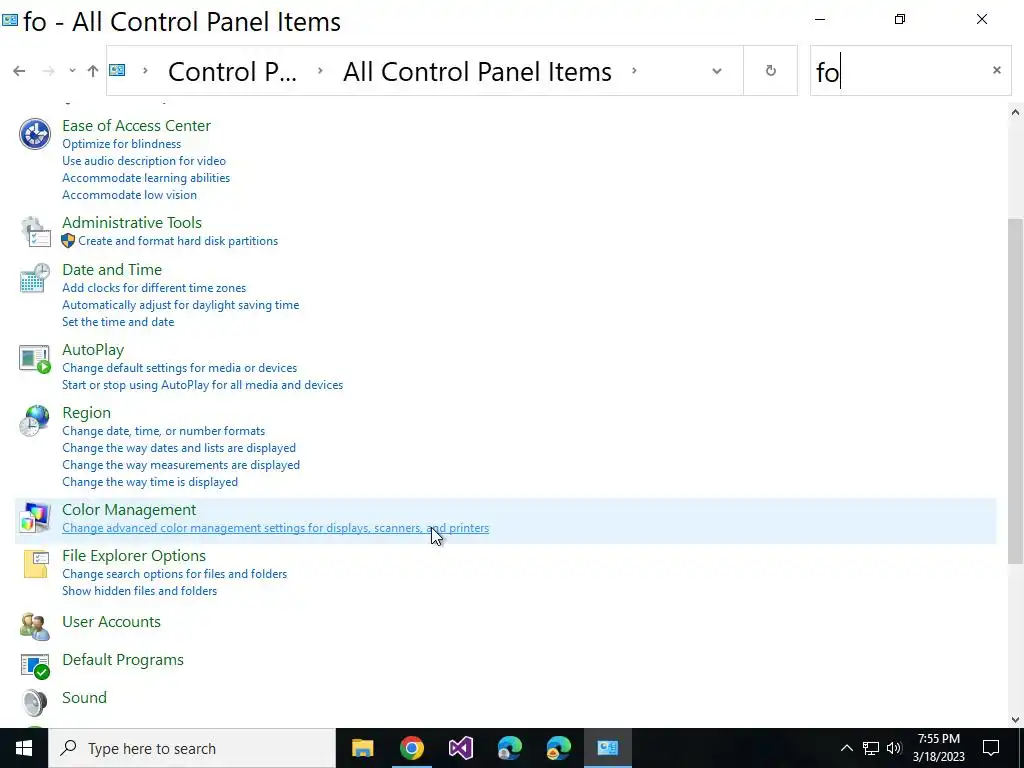This screenshot has width=1024, height=768.
Task: Open the Date and Time calendar icon
Action: [35, 278]
